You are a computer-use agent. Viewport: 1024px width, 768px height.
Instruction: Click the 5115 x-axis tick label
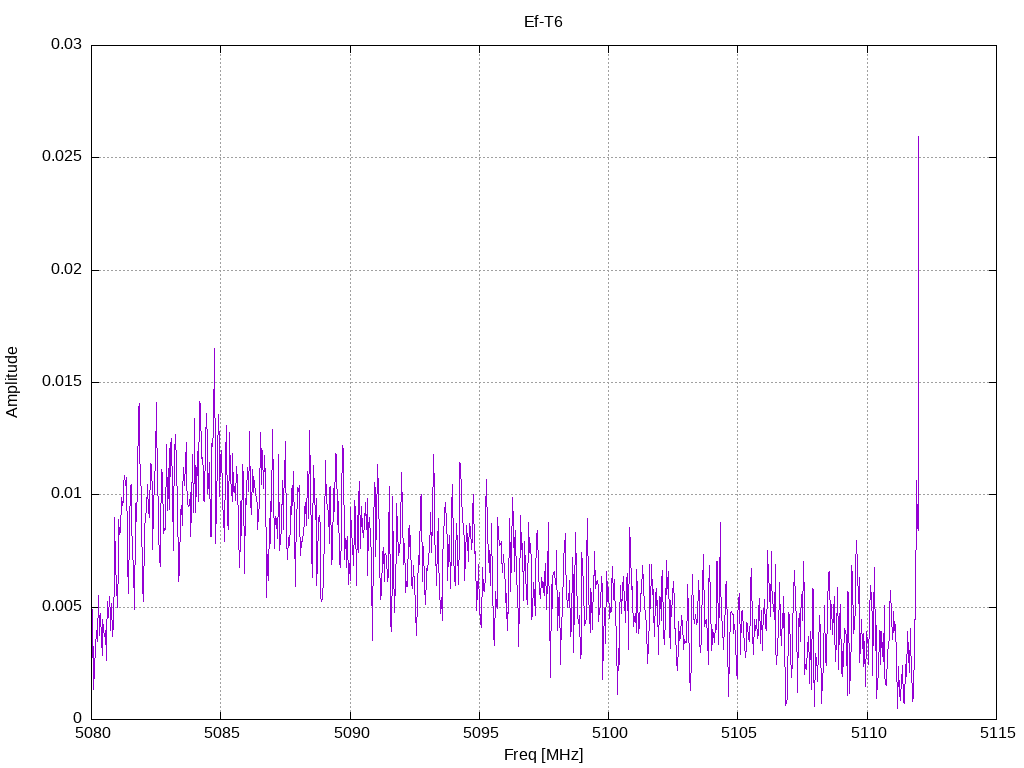pyautogui.click(x=997, y=733)
